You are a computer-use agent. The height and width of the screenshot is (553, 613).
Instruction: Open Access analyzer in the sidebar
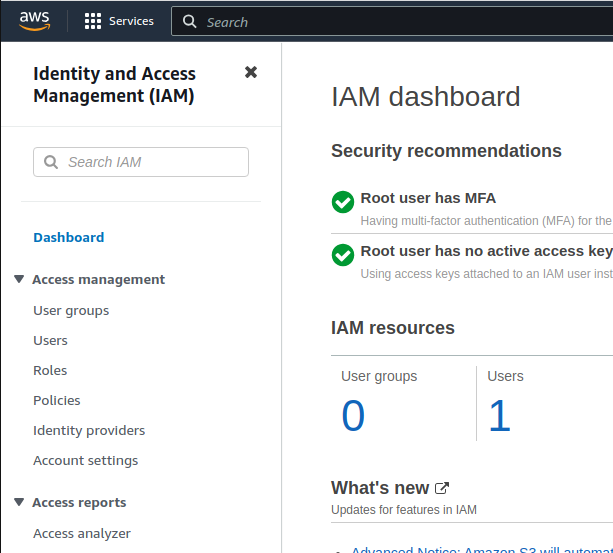(82, 533)
